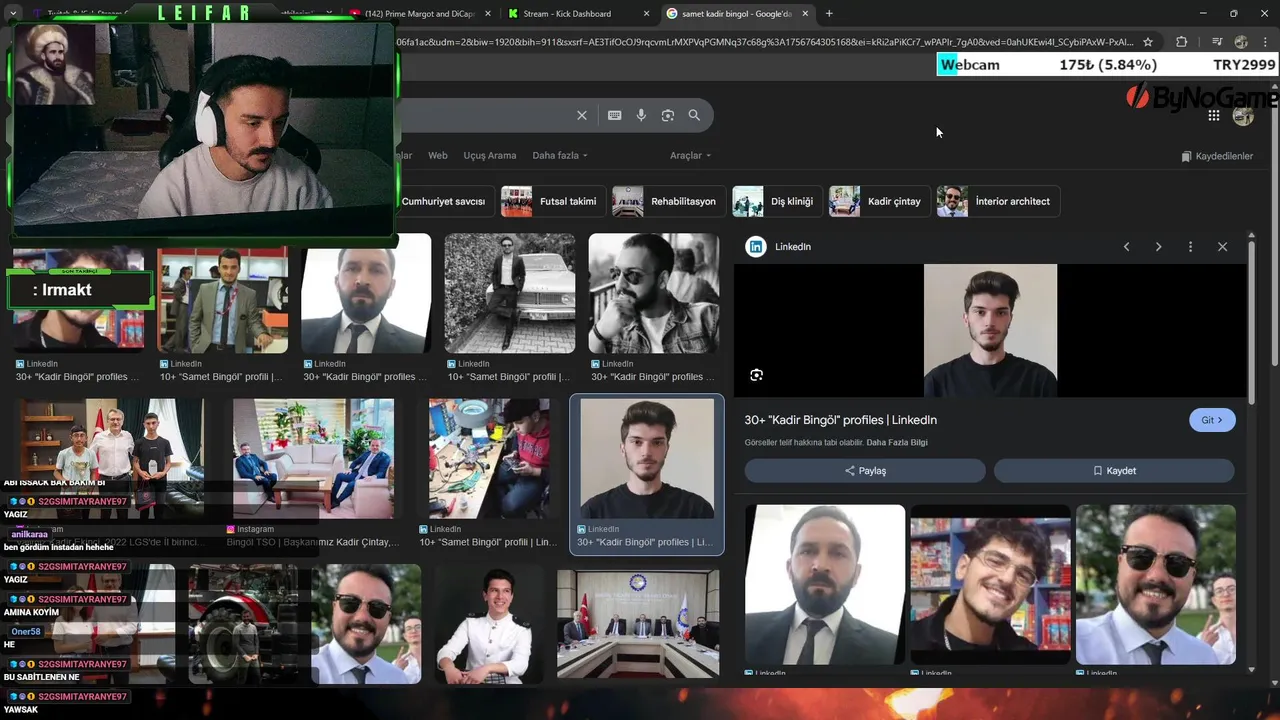Bookmark this page with the star
Viewport: 1280px width, 720px height.
(1148, 42)
